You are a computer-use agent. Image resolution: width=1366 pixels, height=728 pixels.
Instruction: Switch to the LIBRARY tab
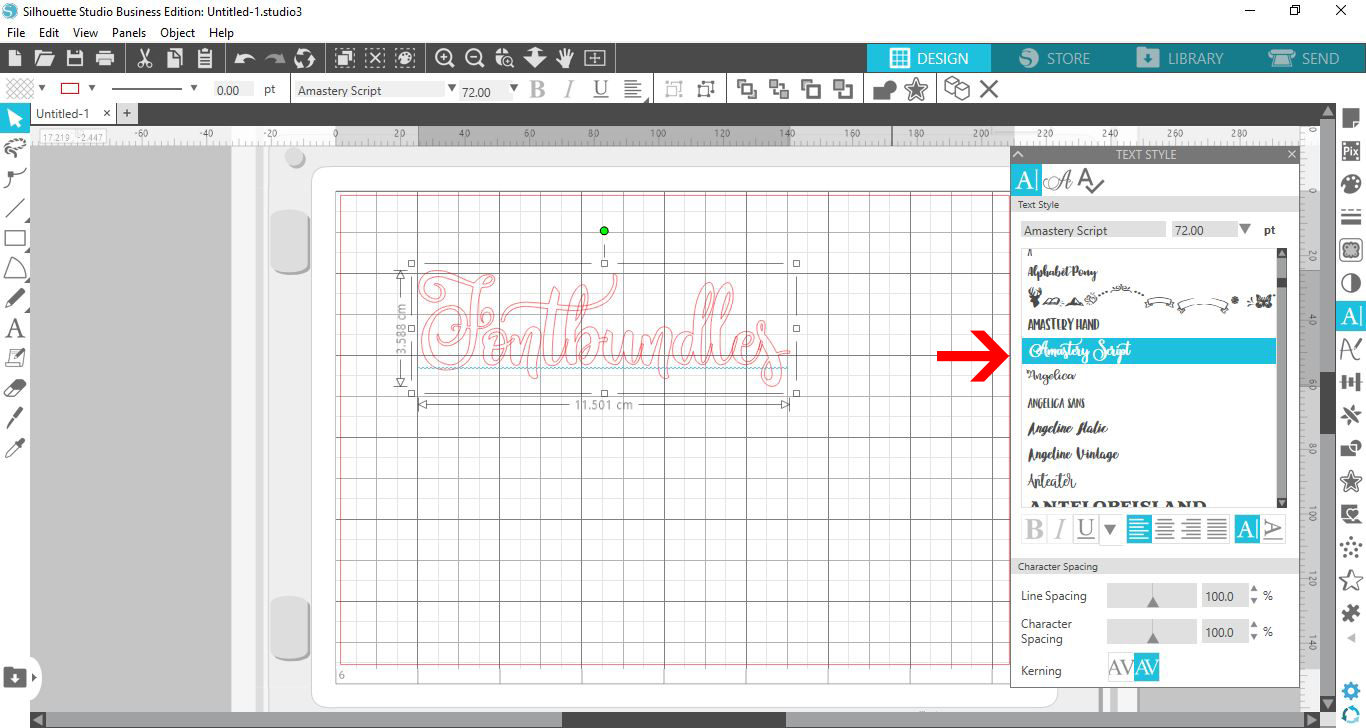coord(1179,58)
